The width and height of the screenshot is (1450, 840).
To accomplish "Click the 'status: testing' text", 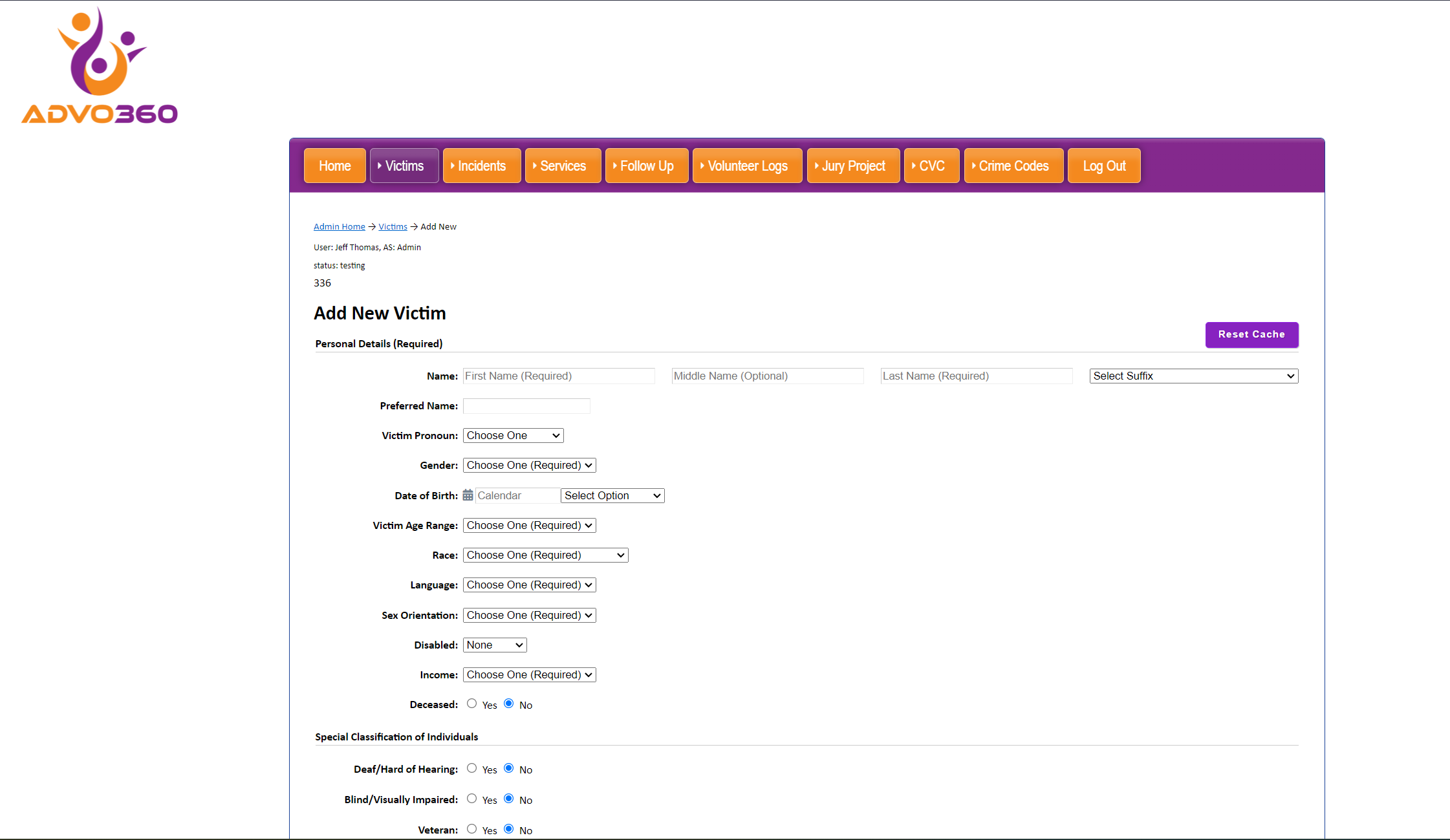I will (x=339, y=266).
